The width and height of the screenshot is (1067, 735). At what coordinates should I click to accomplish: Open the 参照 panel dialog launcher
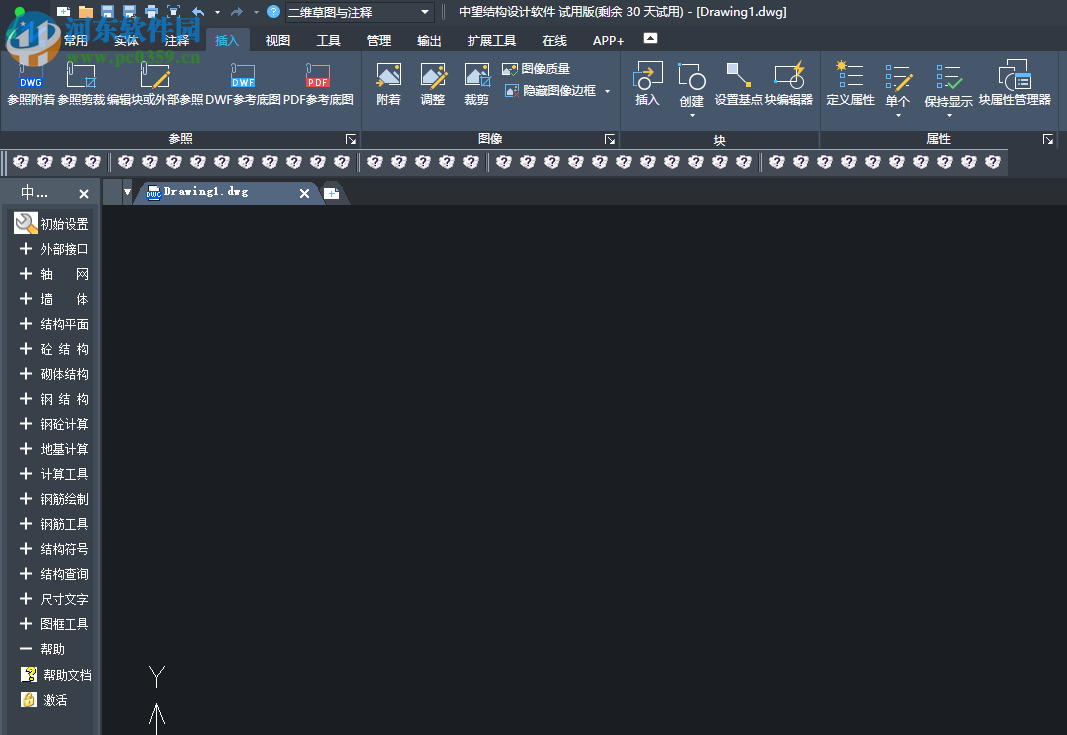click(x=351, y=140)
